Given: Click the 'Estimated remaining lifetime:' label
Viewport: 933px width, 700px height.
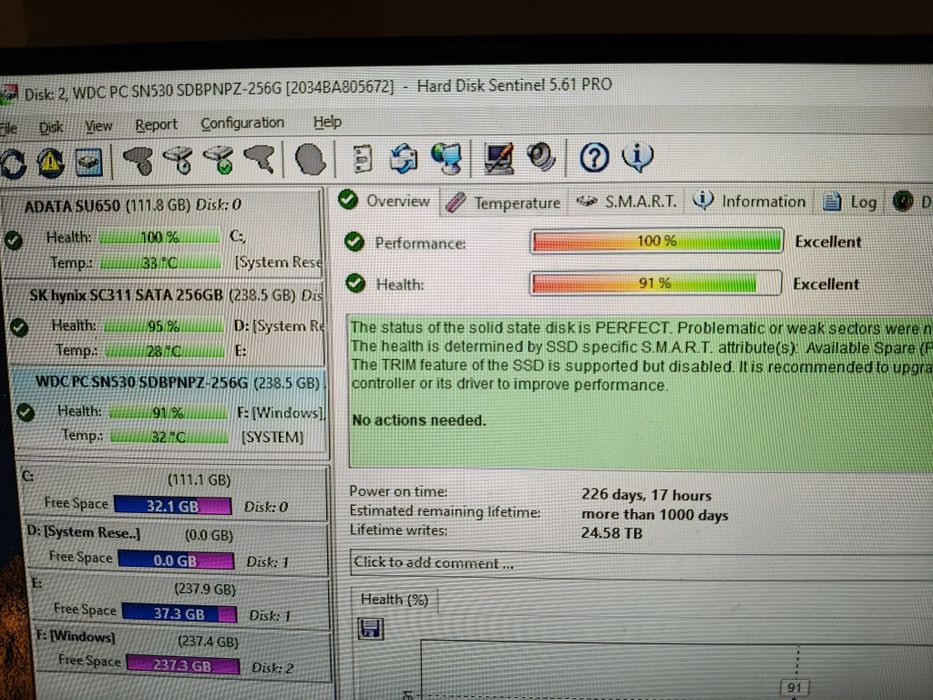Looking at the screenshot, I should tap(445, 511).
